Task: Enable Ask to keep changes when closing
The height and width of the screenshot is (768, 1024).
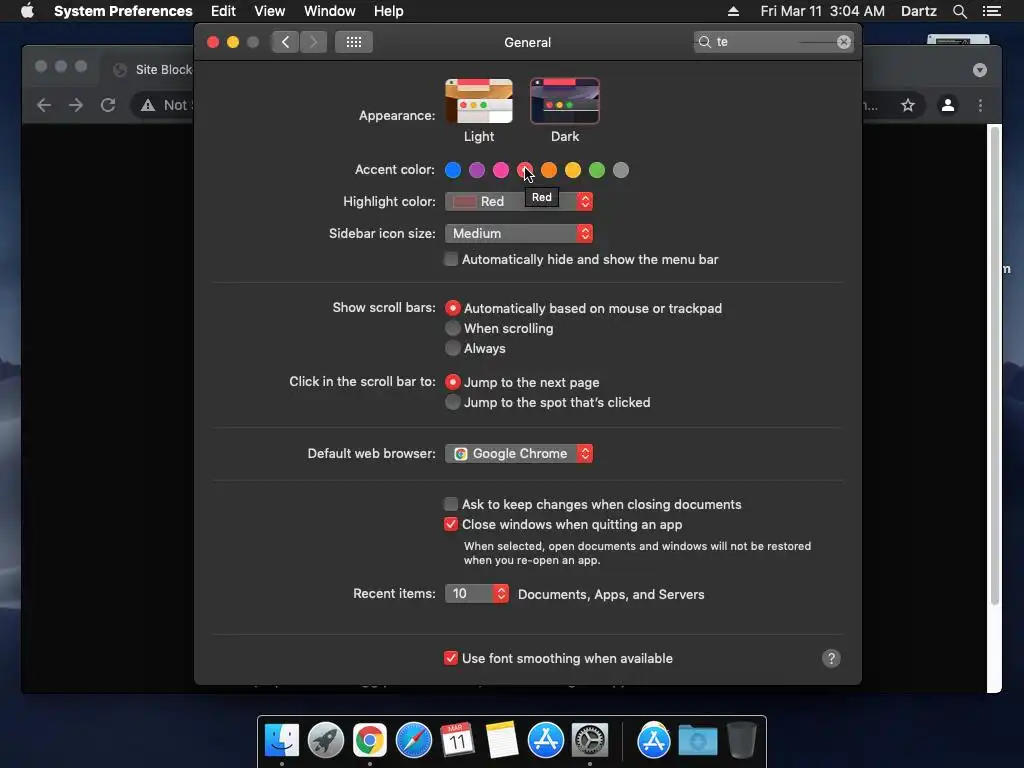Action: pos(451,504)
